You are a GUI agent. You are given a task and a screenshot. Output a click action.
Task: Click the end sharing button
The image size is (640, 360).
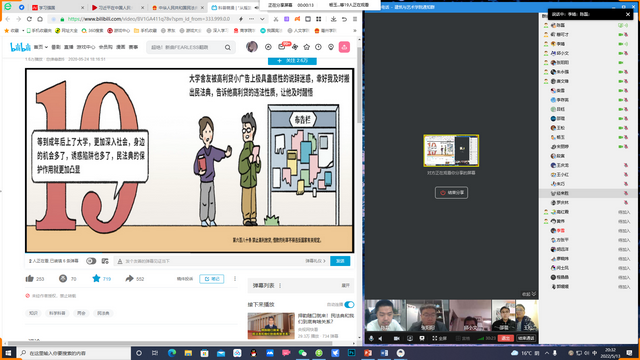pos(451,193)
